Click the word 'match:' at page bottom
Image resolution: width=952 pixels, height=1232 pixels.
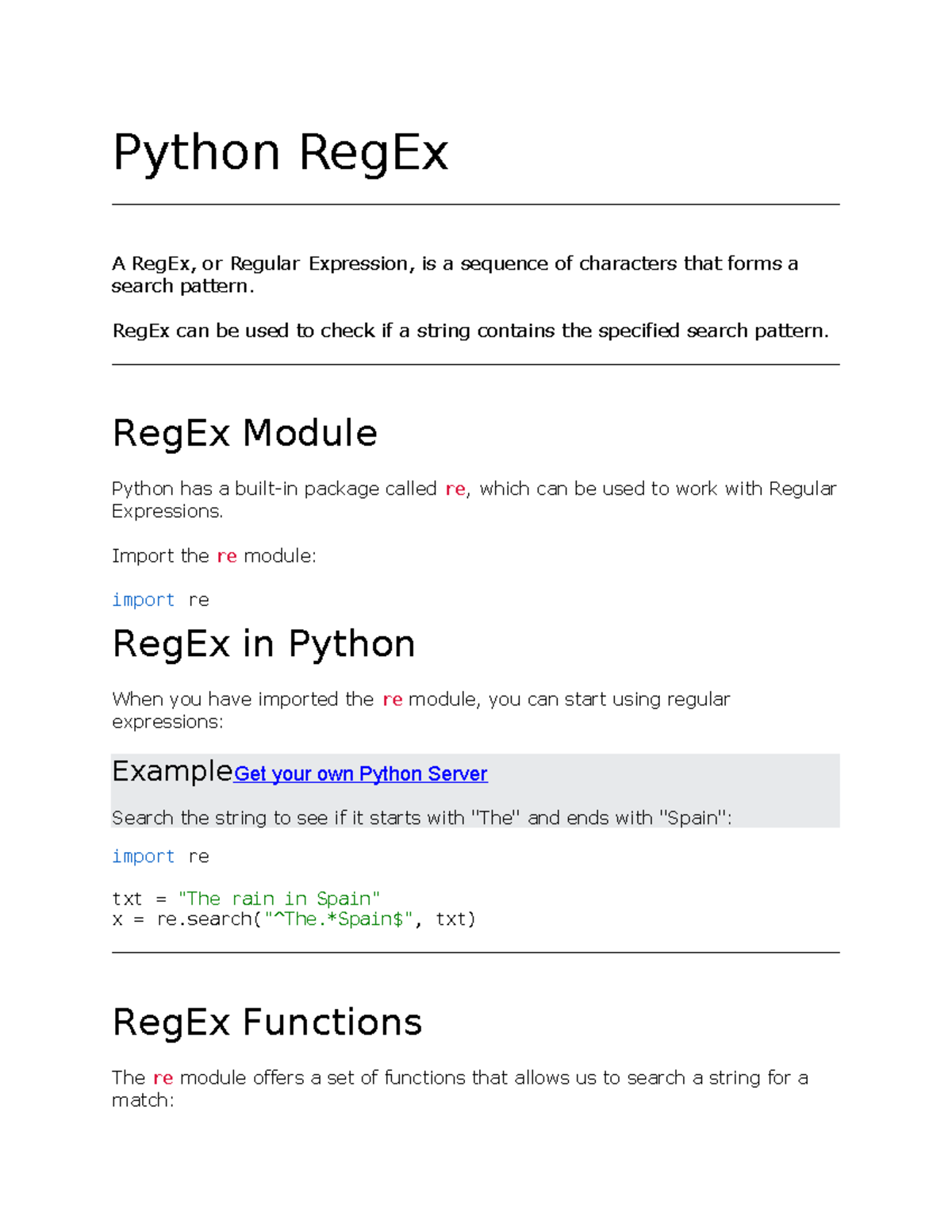coord(143,1100)
